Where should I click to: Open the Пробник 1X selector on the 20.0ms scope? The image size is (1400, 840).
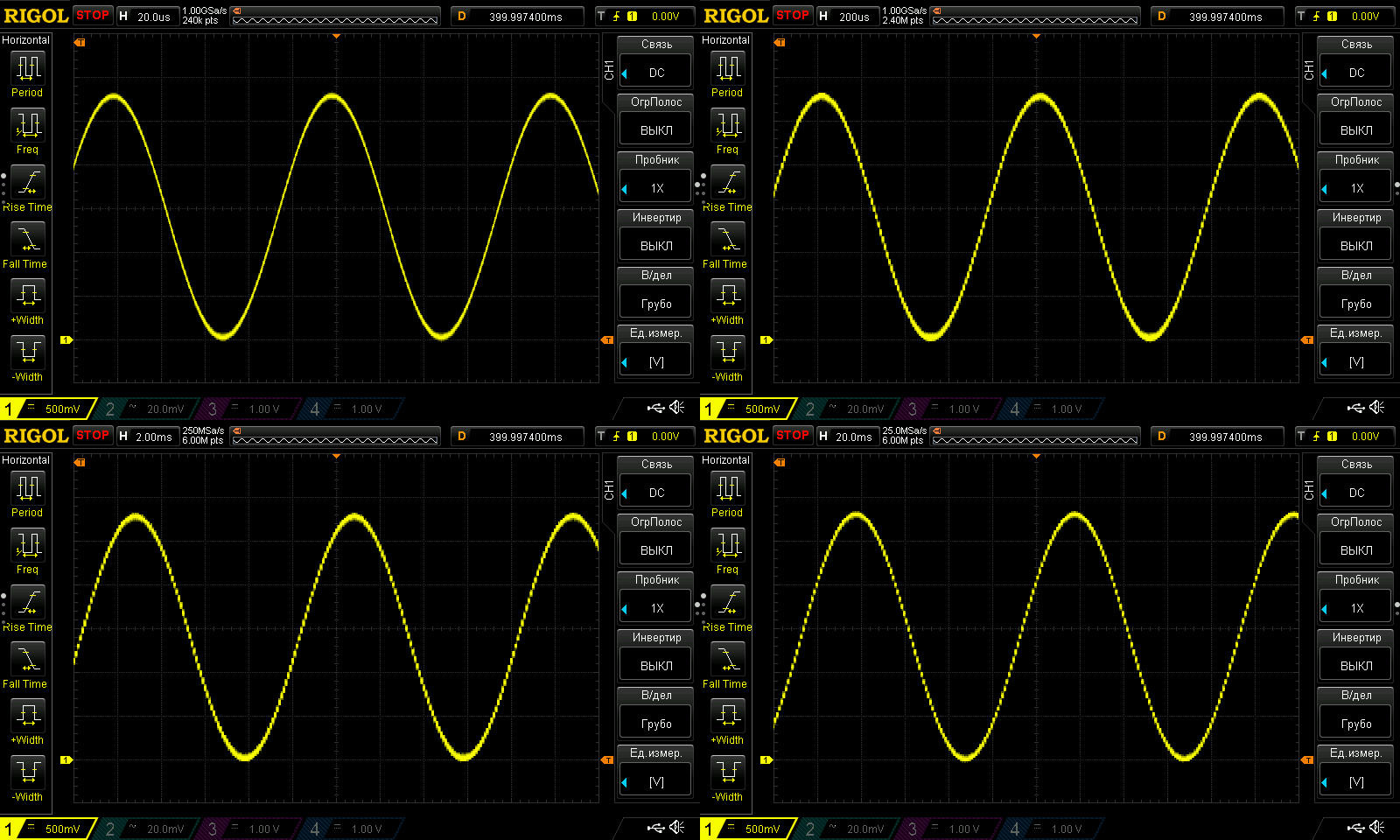tap(1356, 608)
